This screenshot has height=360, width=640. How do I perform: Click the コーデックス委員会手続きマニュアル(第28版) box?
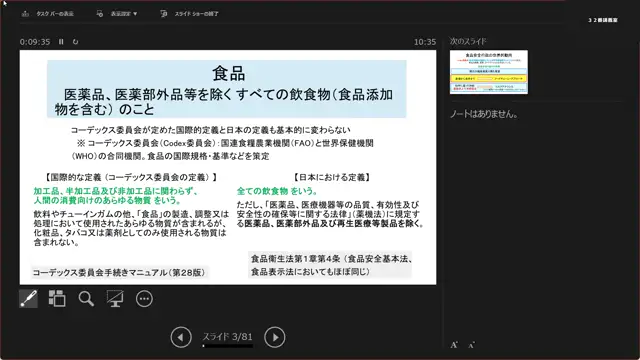point(119,272)
